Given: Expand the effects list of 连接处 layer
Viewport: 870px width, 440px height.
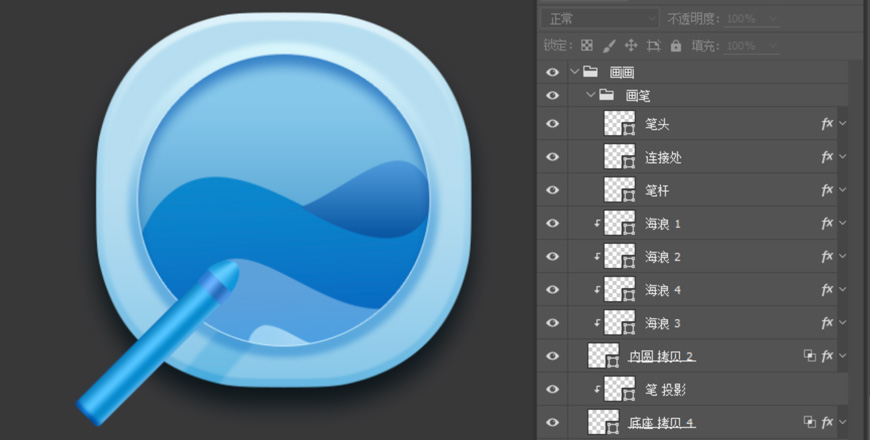Looking at the screenshot, I should (843, 158).
